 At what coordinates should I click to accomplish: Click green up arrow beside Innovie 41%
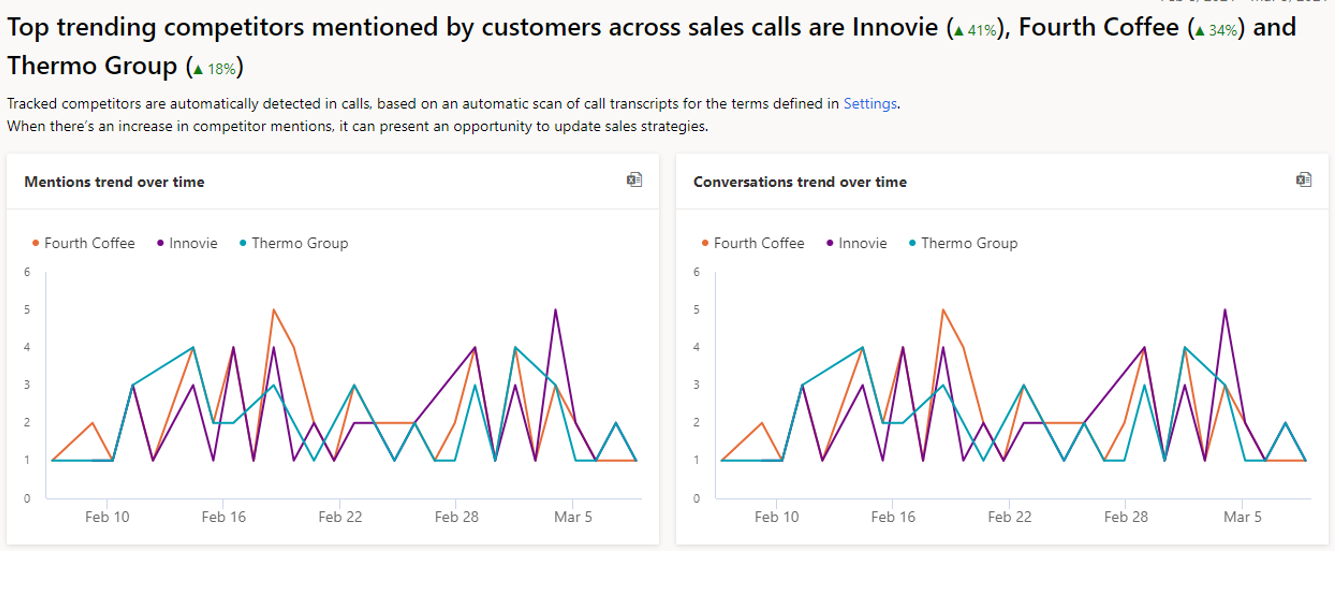coord(958,32)
